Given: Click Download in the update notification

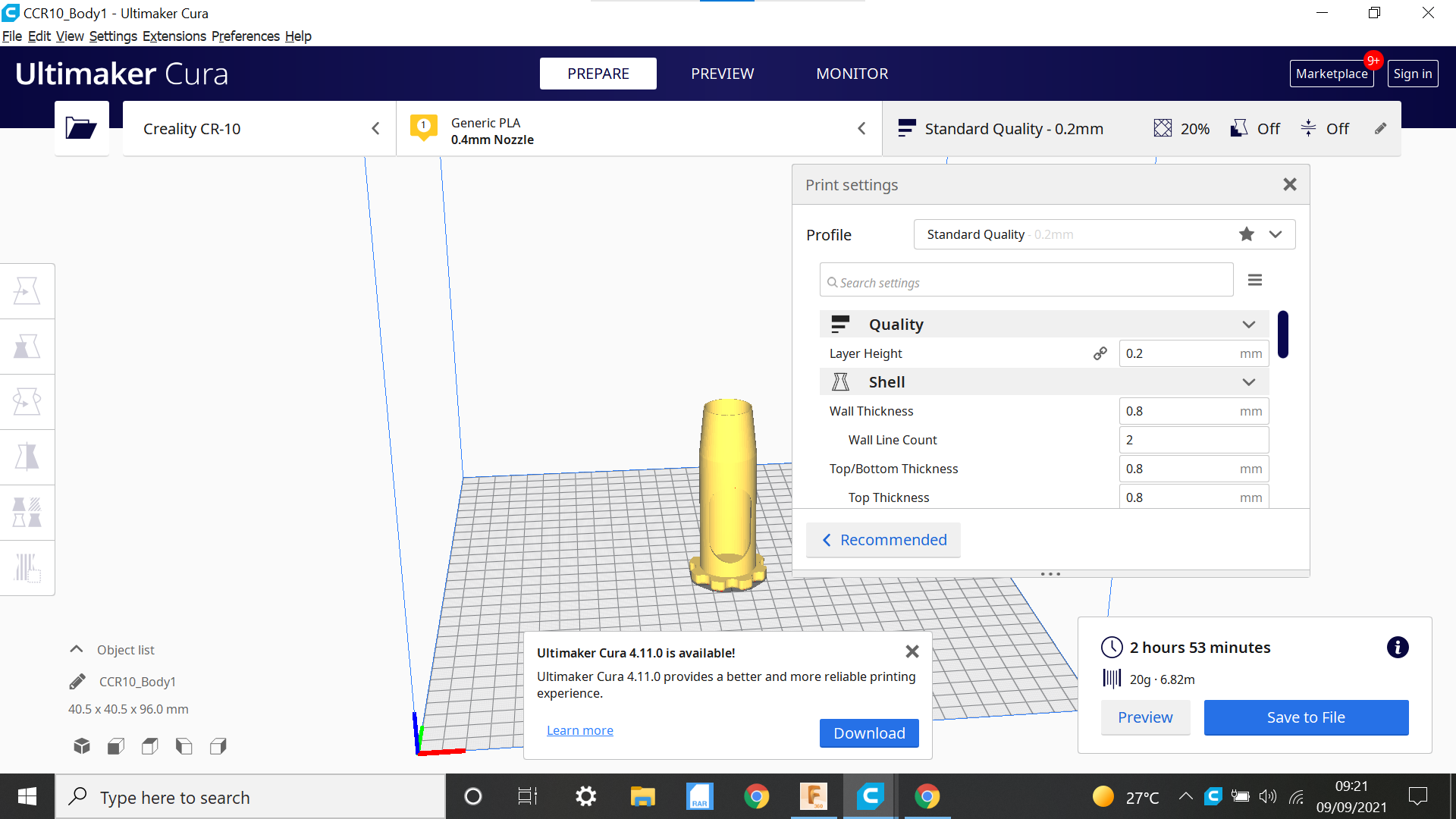Looking at the screenshot, I should coord(869,733).
